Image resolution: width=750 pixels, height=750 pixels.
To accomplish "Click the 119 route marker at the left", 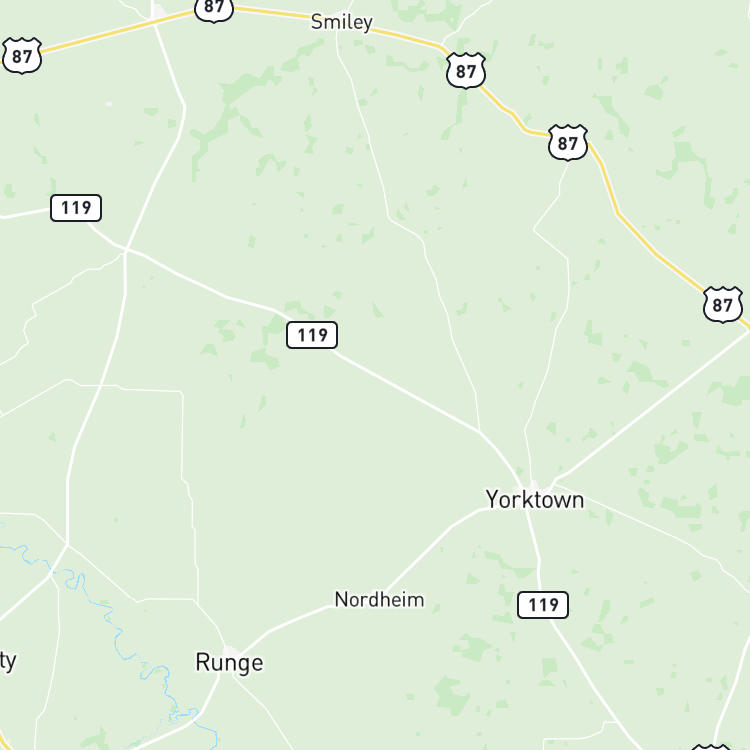I will (x=76, y=208).
